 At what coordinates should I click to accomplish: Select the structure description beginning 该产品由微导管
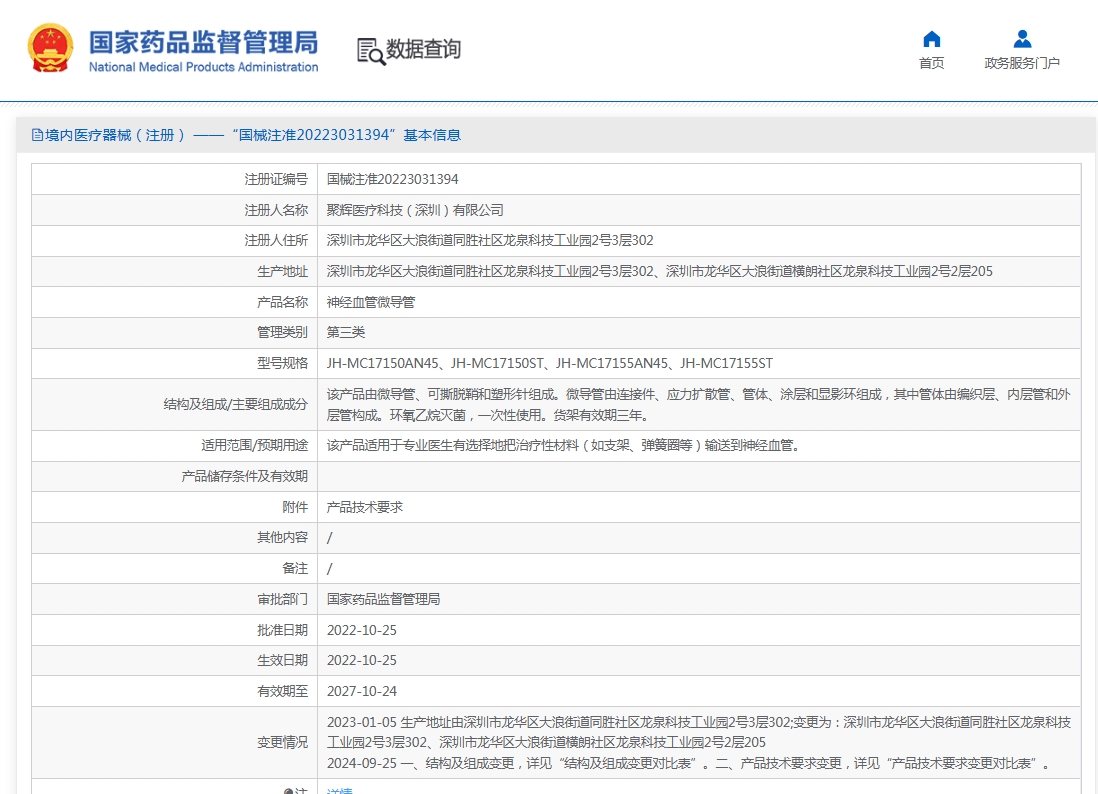click(699, 405)
